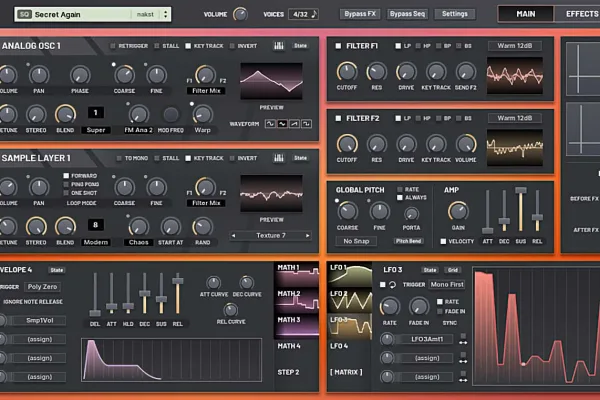600x400 pixels.
Task: Click the Filter F2 Volume knob
Action: coord(466,144)
